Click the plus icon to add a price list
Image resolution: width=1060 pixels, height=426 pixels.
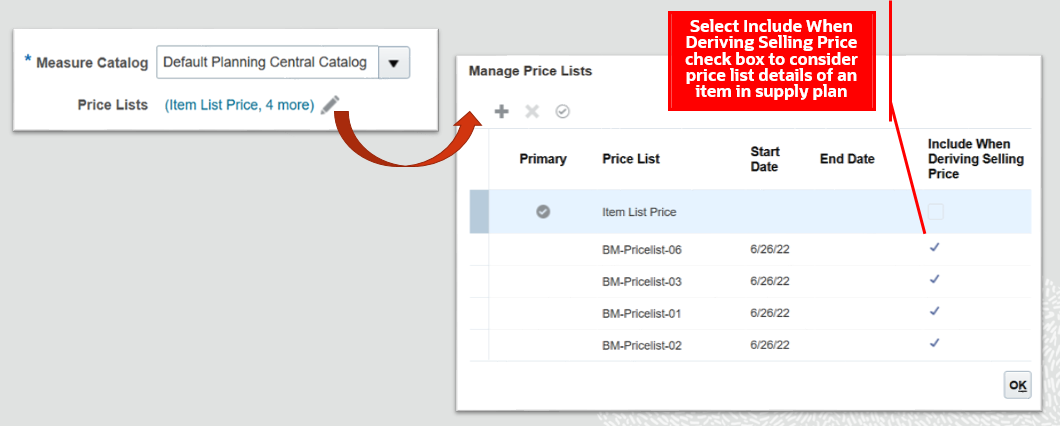pos(502,111)
